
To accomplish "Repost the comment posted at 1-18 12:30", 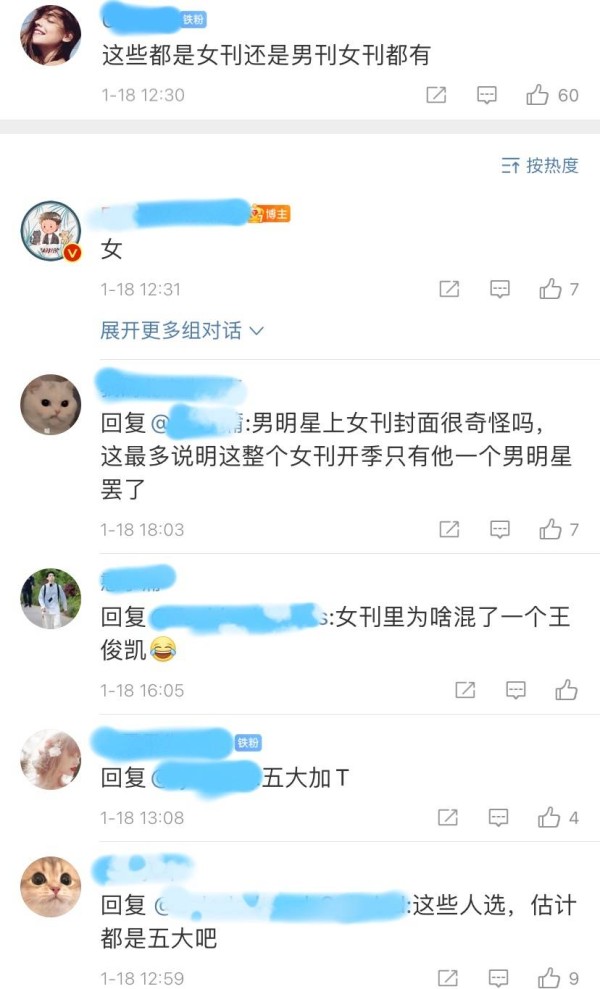I will point(437,95).
